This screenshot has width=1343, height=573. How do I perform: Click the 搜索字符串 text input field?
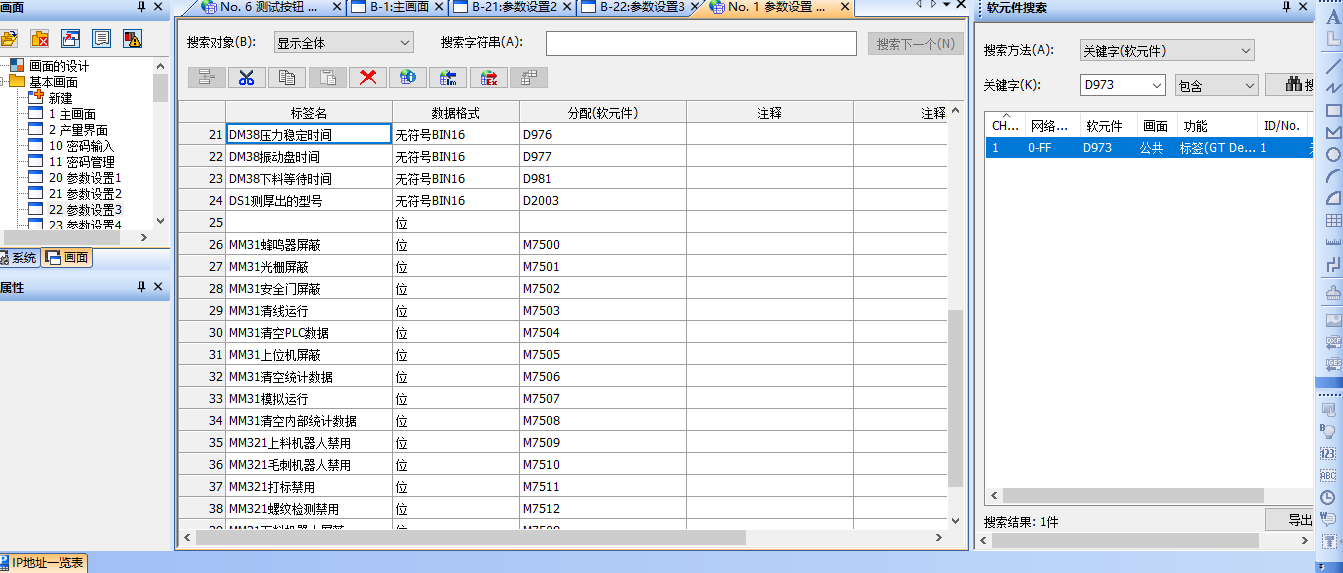coord(700,44)
